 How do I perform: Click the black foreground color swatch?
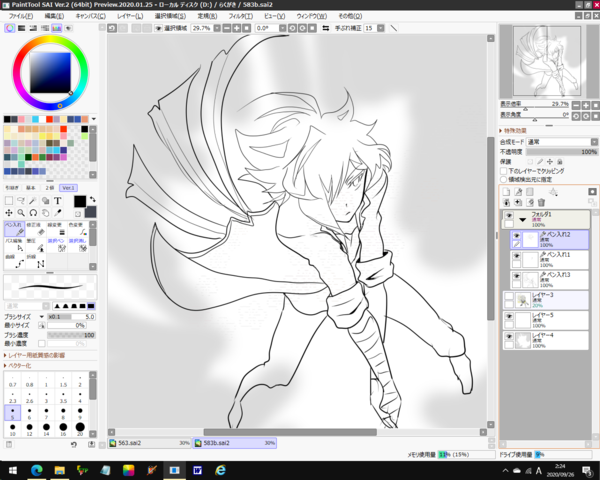(80, 201)
